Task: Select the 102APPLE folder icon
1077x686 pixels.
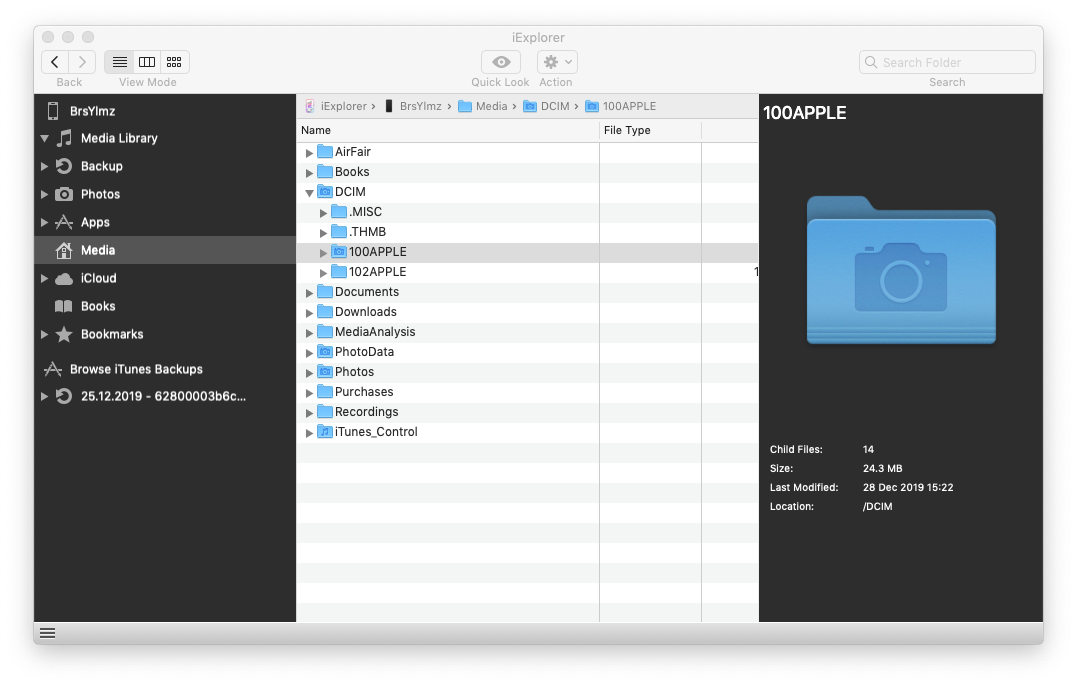Action: click(x=339, y=271)
